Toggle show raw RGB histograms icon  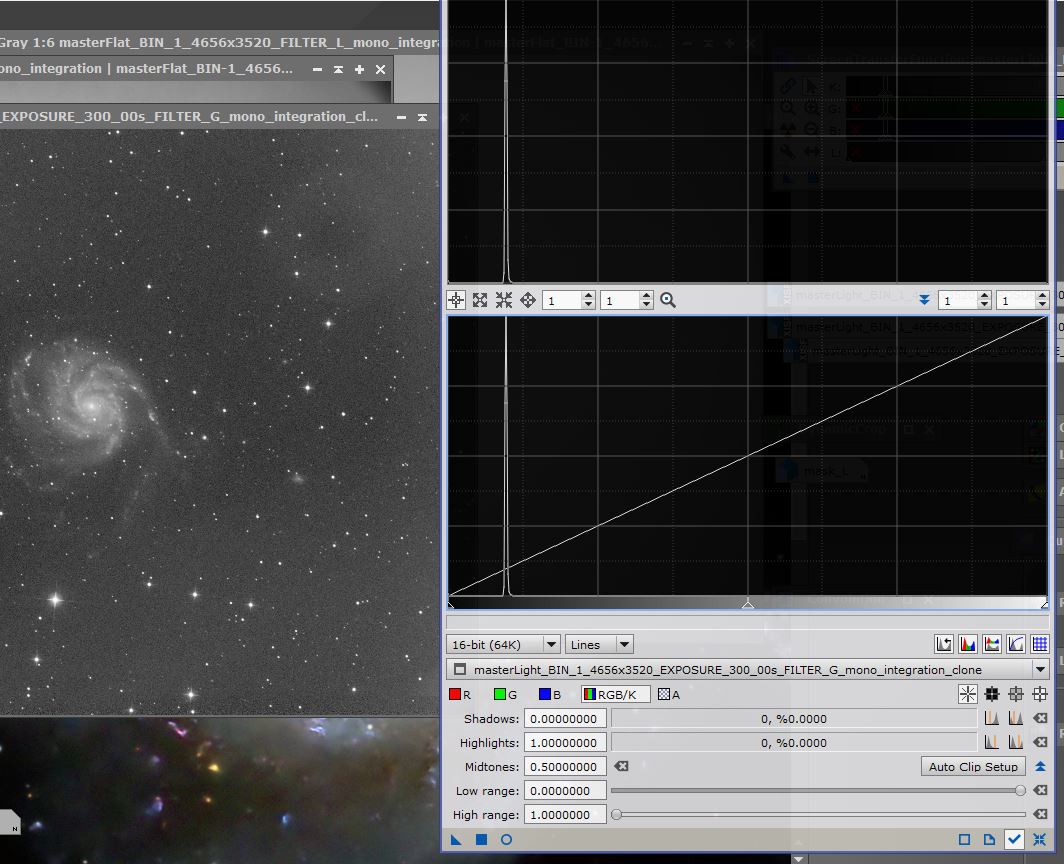pos(968,643)
